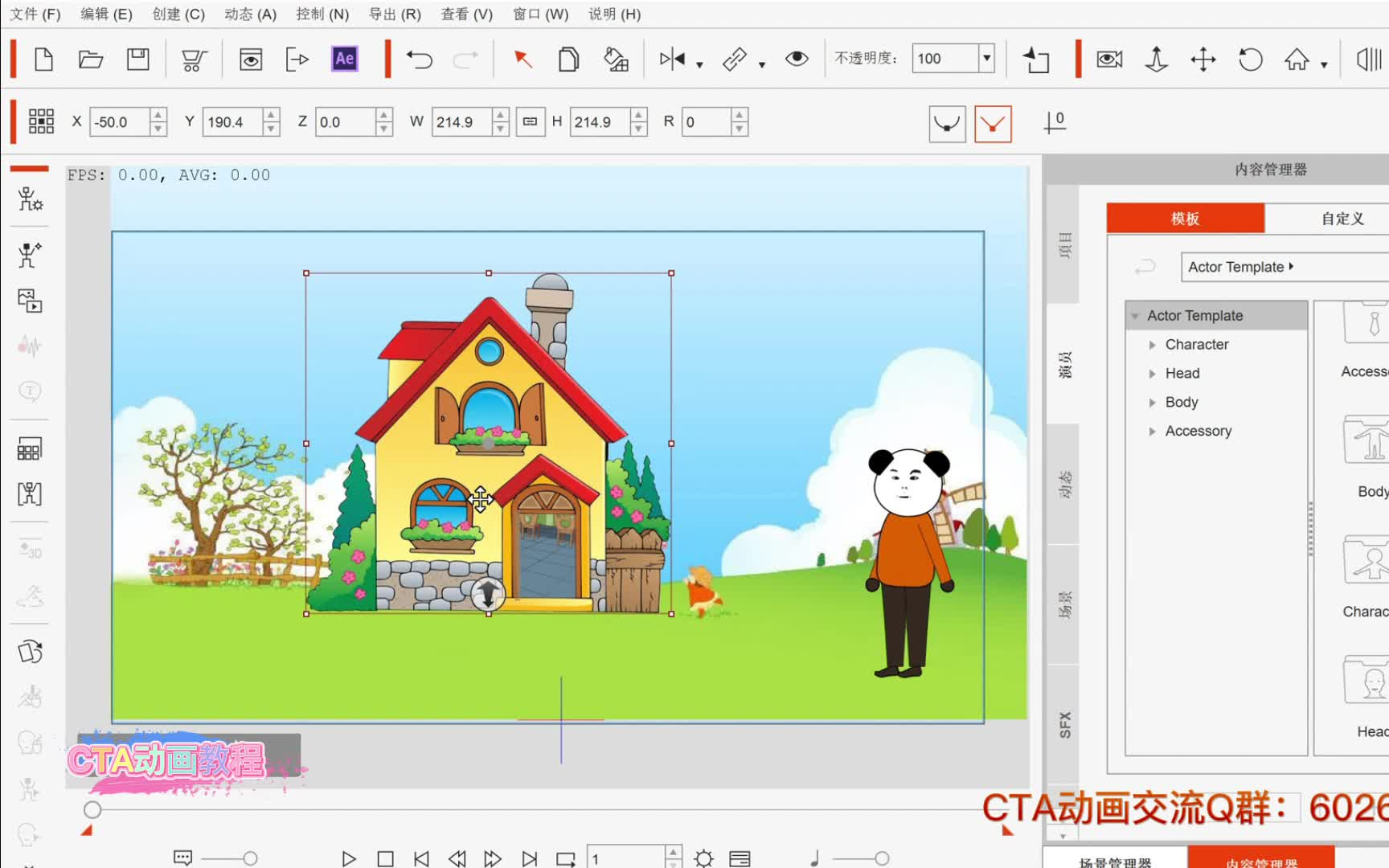The height and width of the screenshot is (868, 1389).
Task: Open preview render icon
Action: coord(251,59)
